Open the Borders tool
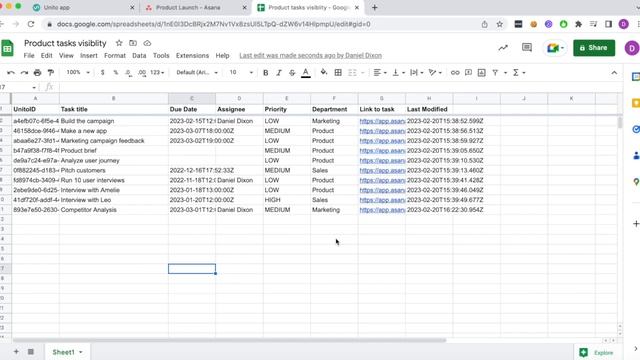Image resolution: width=640 pixels, height=360 pixels. click(x=338, y=73)
